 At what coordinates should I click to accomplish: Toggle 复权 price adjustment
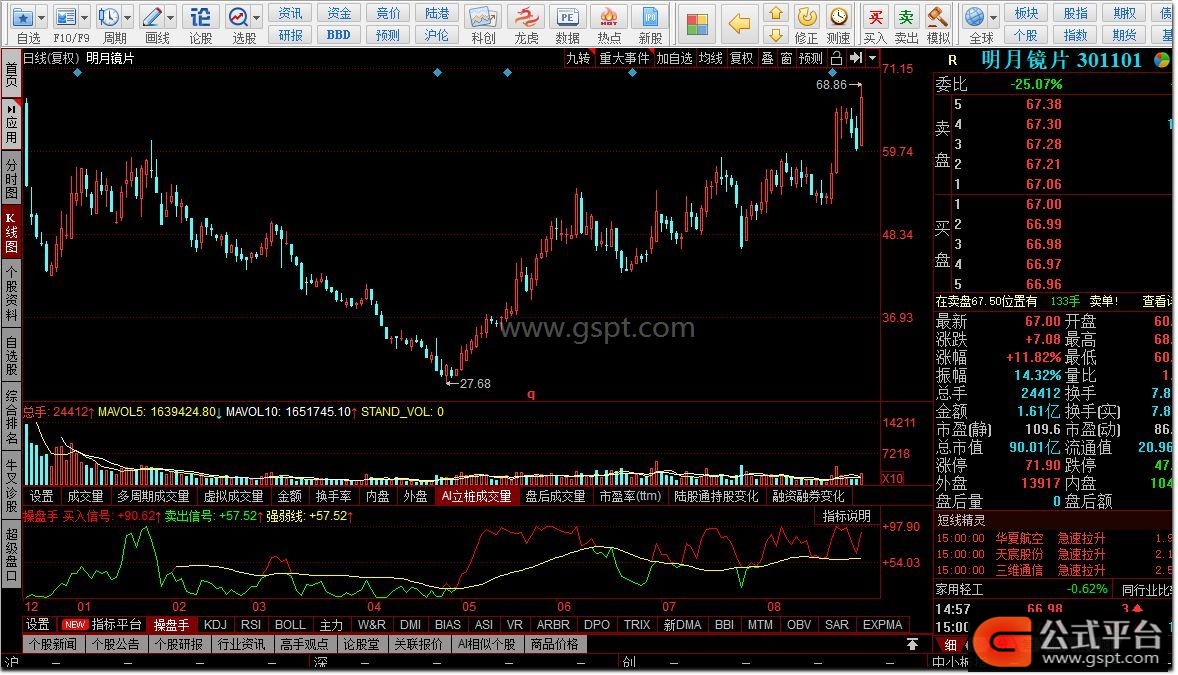click(x=742, y=58)
